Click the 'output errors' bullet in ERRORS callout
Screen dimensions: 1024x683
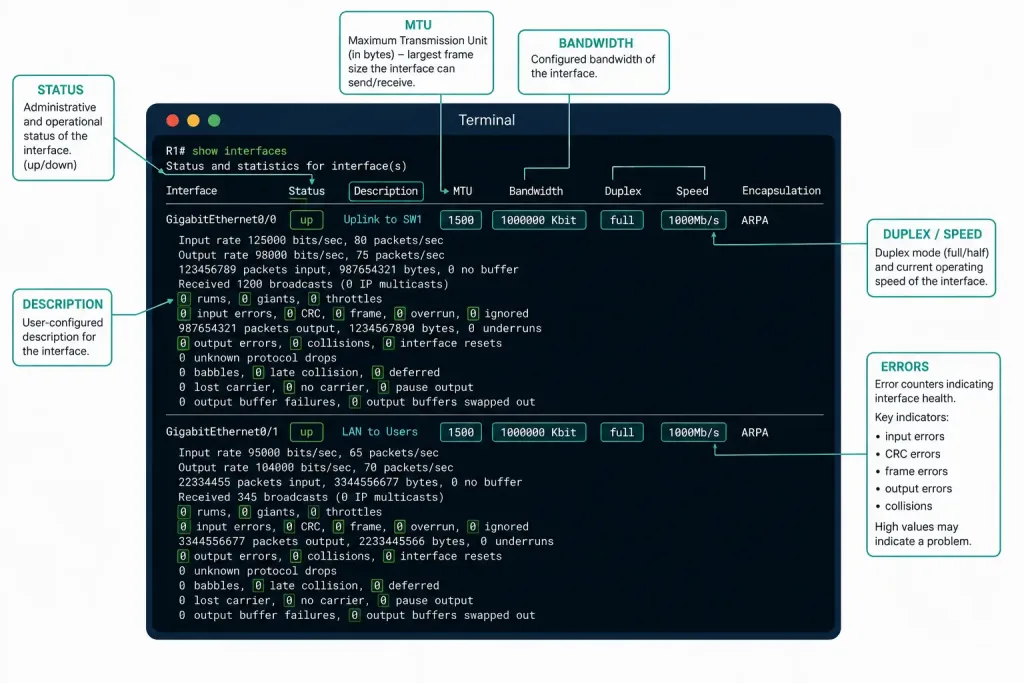[x=918, y=488]
